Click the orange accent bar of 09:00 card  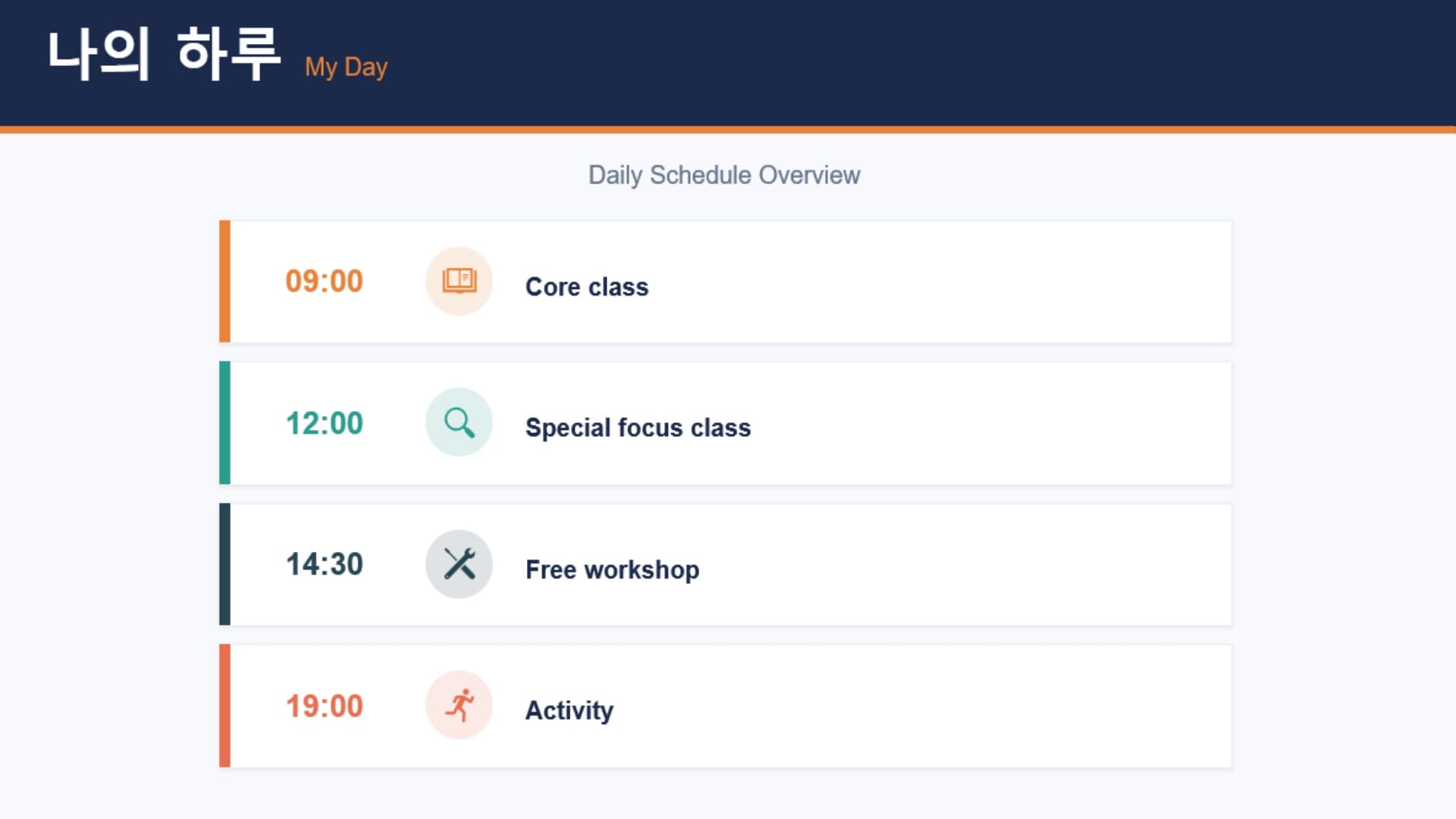click(x=224, y=281)
